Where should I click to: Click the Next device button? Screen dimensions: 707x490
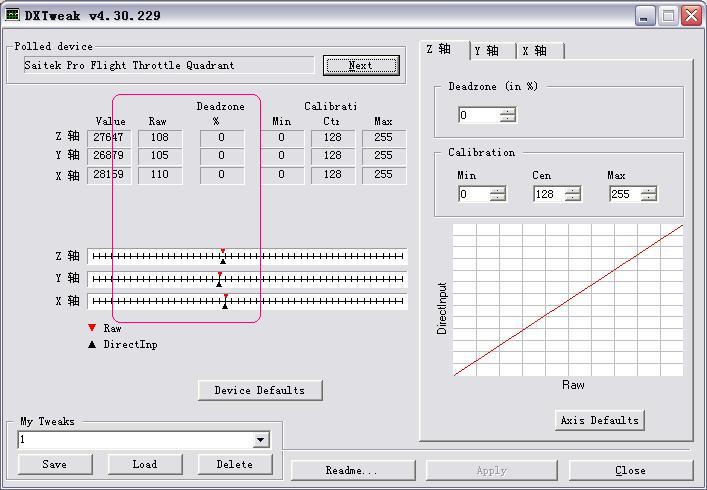coord(361,66)
